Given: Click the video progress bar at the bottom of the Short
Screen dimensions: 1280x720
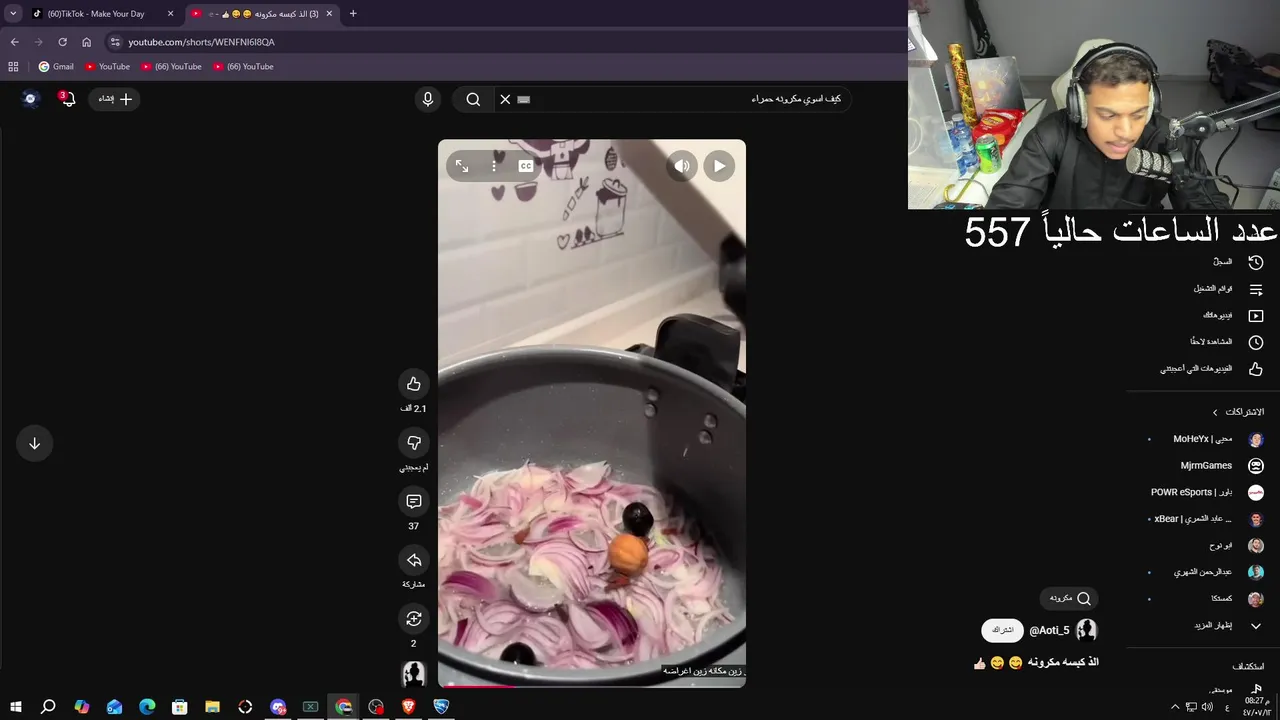Looking at the screenshot, I should pos(592,686).
